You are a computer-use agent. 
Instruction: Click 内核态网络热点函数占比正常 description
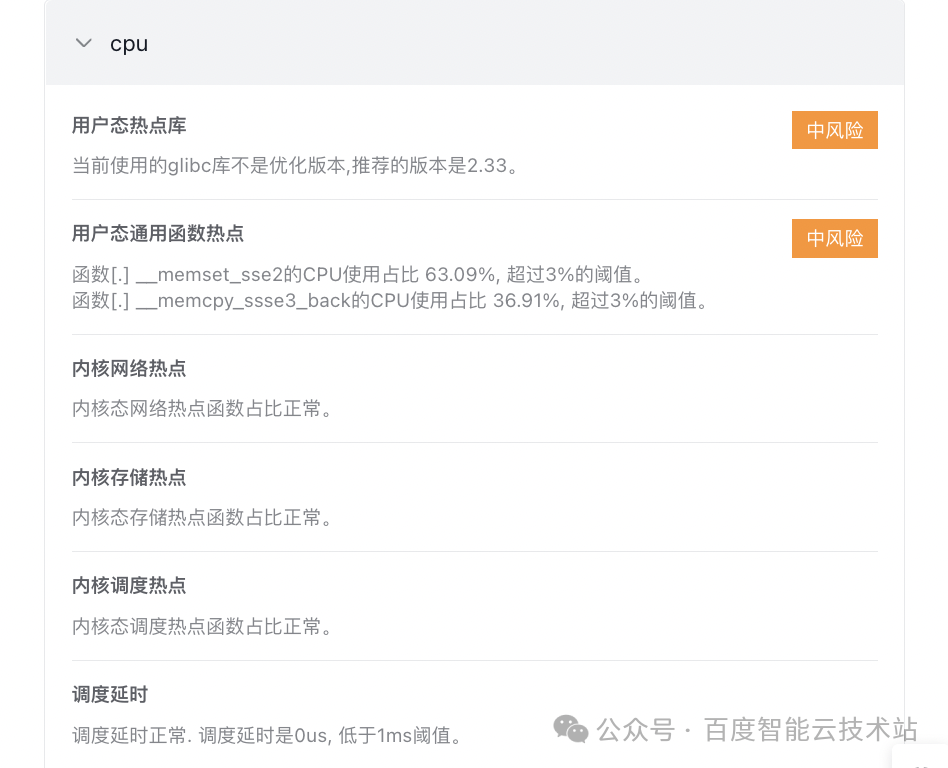202,409
